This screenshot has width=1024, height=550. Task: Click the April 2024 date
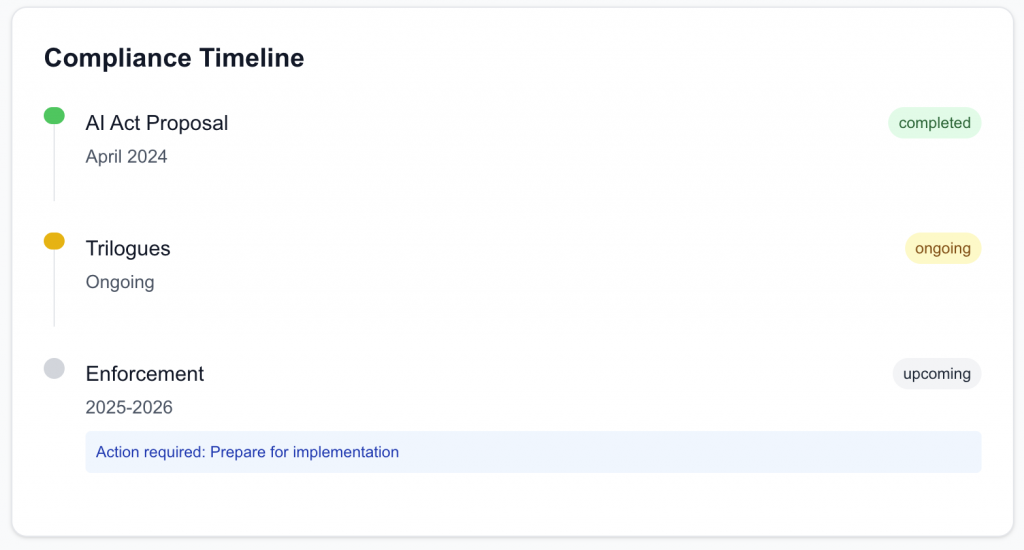coord(127,157)
